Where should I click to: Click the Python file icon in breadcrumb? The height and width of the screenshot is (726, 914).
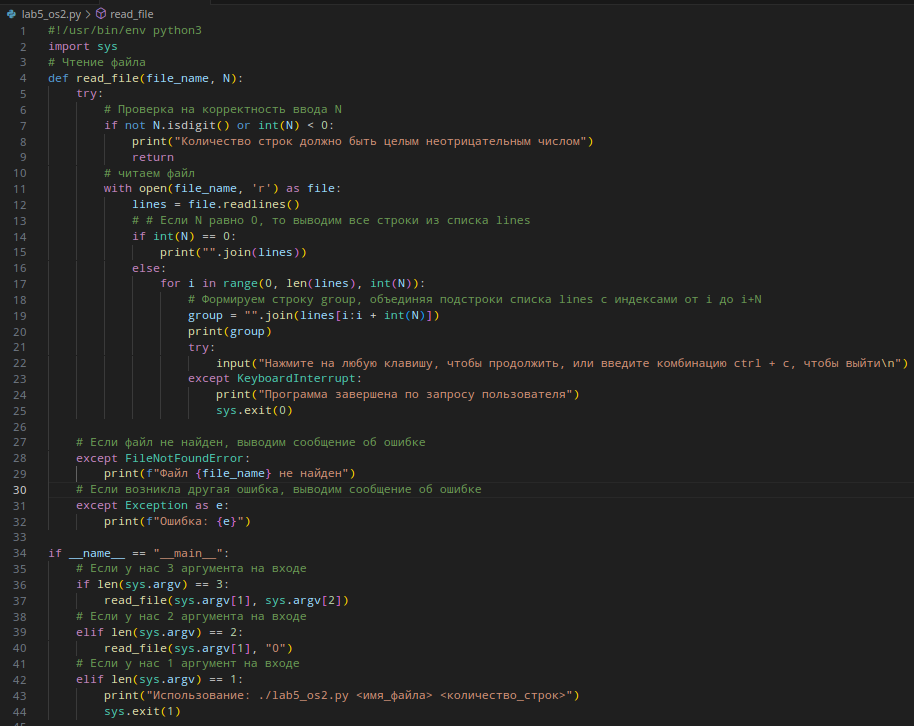point(12,14)
